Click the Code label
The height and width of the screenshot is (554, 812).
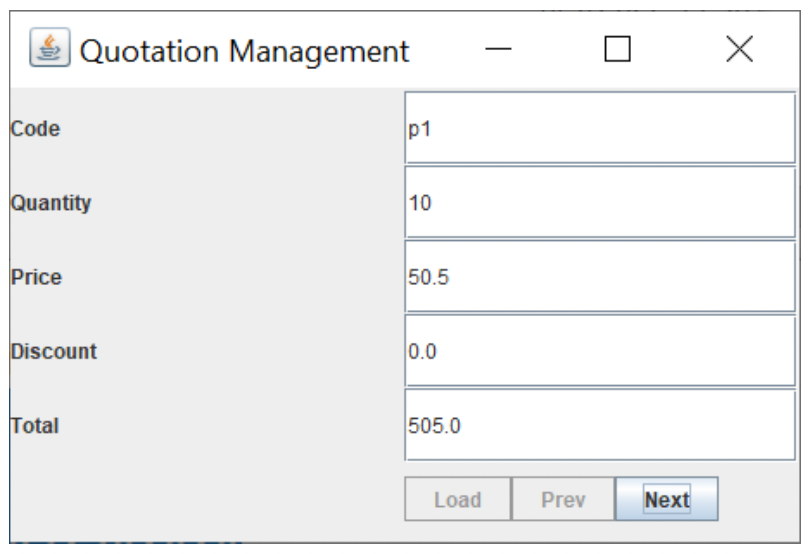tap(35, 128)
